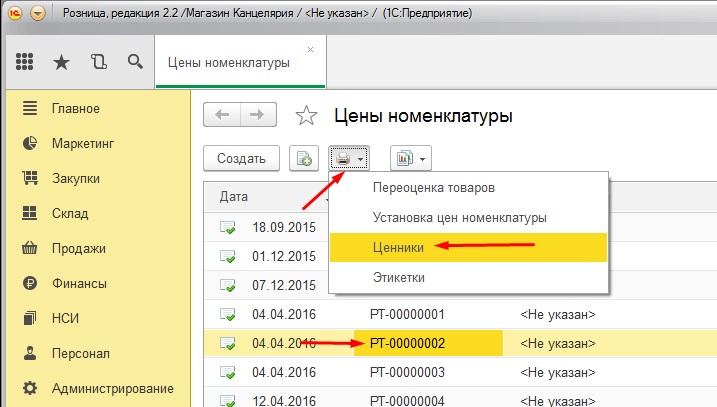This screenshot has height=407, width=717.
Task: Create a new item by copying with the icon
Action: point(304,158)
